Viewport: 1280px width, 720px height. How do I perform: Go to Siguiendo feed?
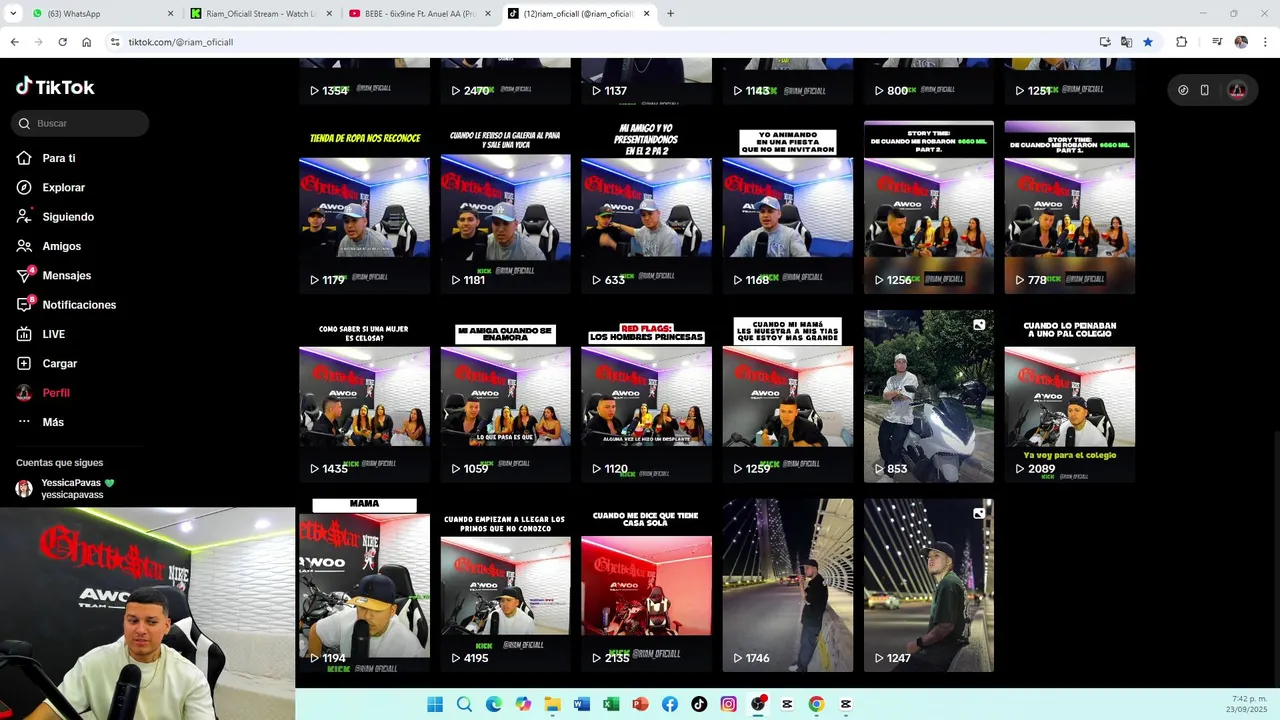[x=68, y=217]
